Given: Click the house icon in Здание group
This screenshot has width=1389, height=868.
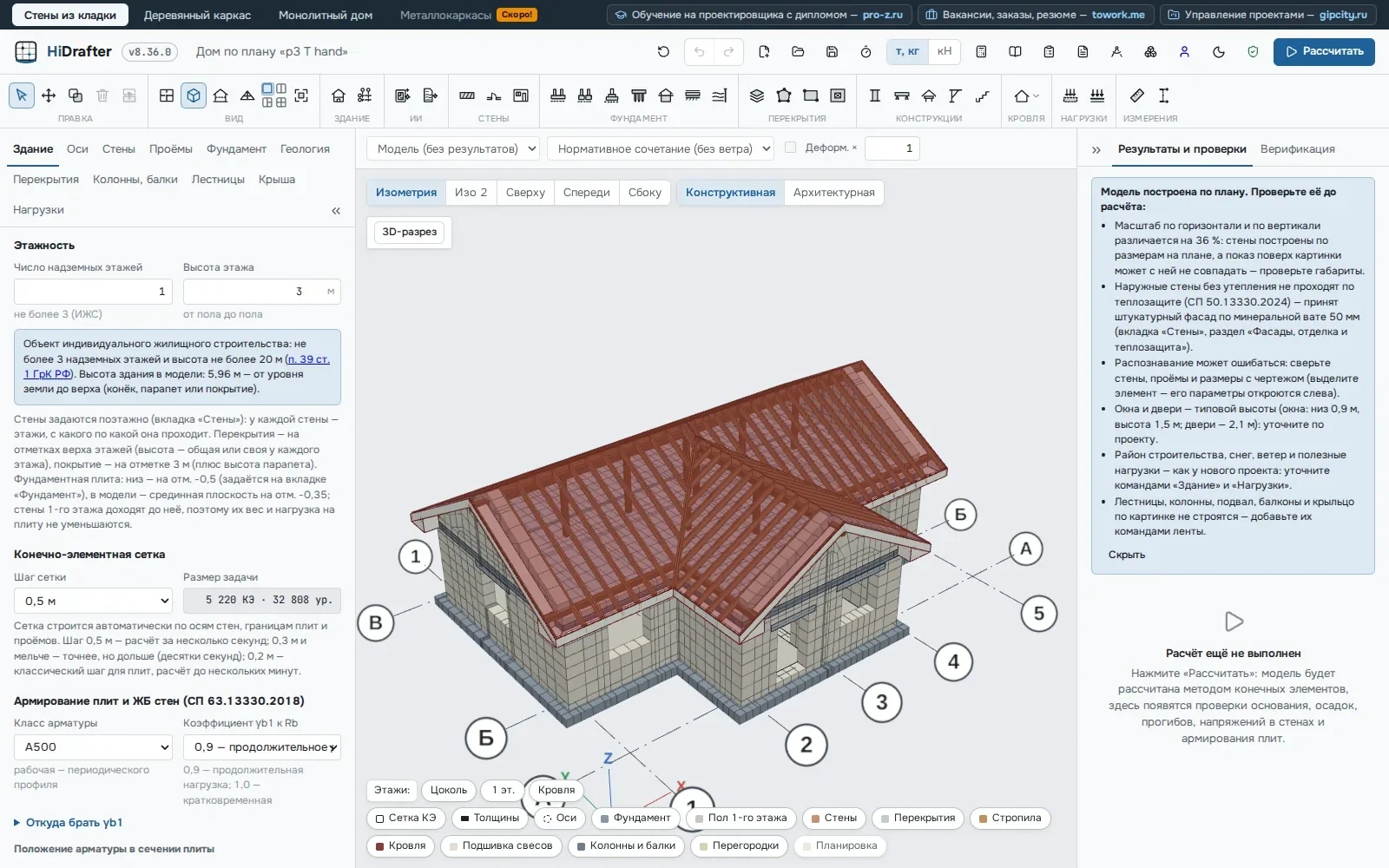Looking at the screenshot, I should (x=339, y=95).
